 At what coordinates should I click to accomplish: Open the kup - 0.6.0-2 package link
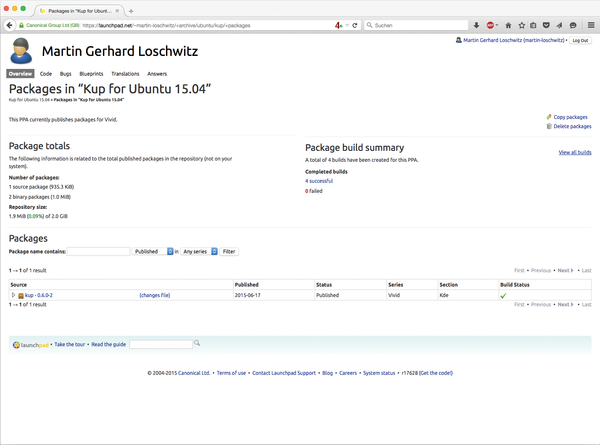(x=39, y=295)
